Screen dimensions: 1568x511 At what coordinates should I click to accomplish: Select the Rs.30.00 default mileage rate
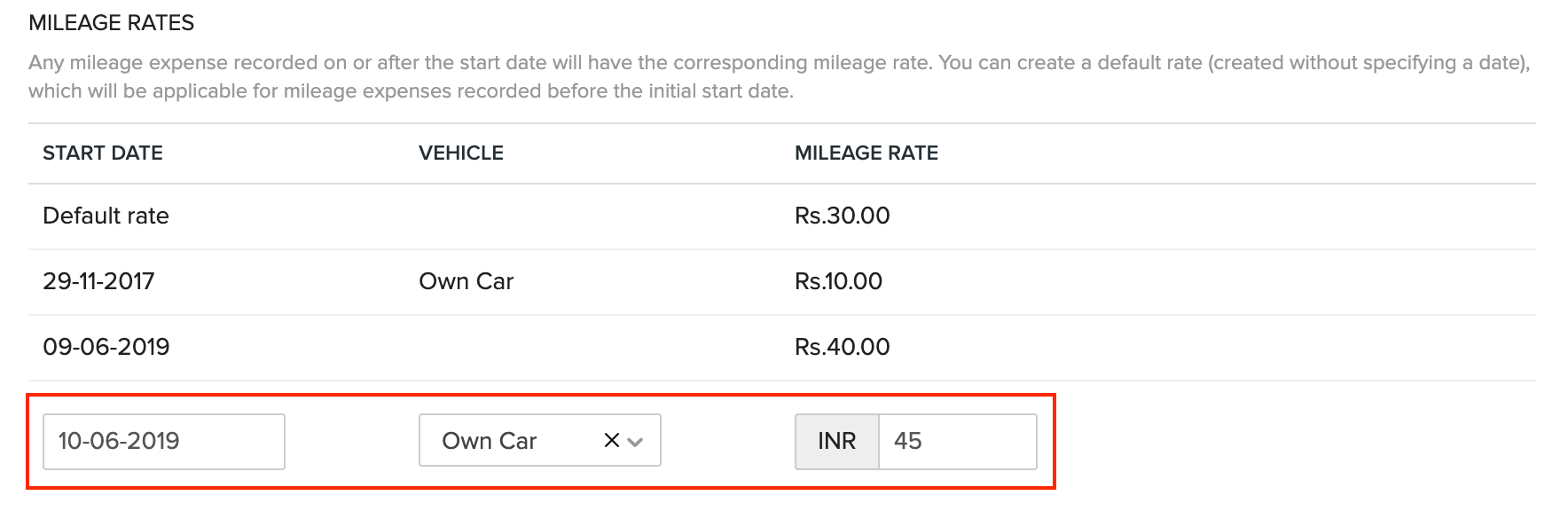(842, 216)
